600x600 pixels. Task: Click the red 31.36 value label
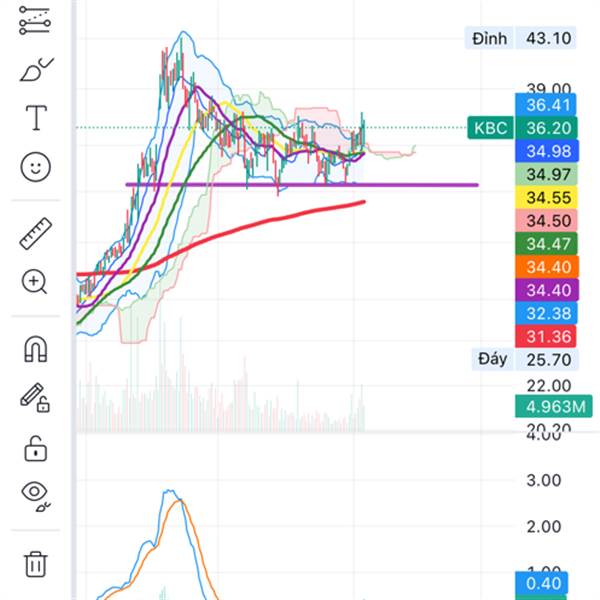(x=546, y=336)
